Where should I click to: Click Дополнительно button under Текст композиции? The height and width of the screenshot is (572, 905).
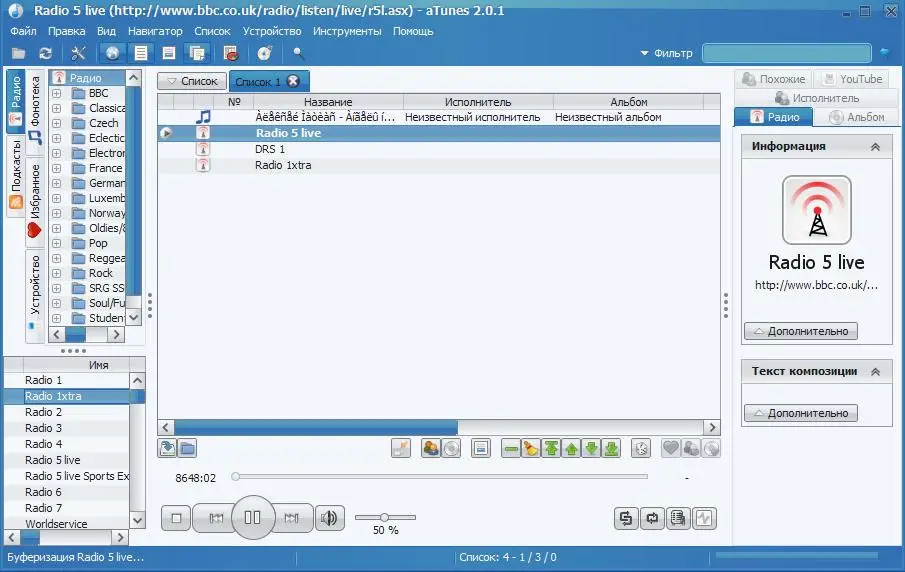801,413
